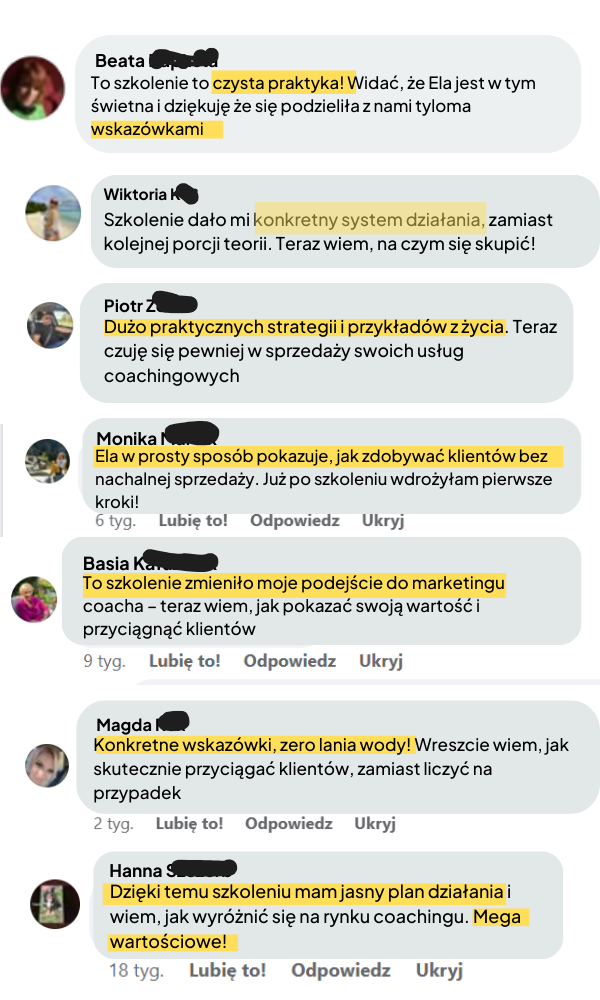600x1000 pixels.
Task: Hide Magda's comment with Ukryj
Action: 375,823
